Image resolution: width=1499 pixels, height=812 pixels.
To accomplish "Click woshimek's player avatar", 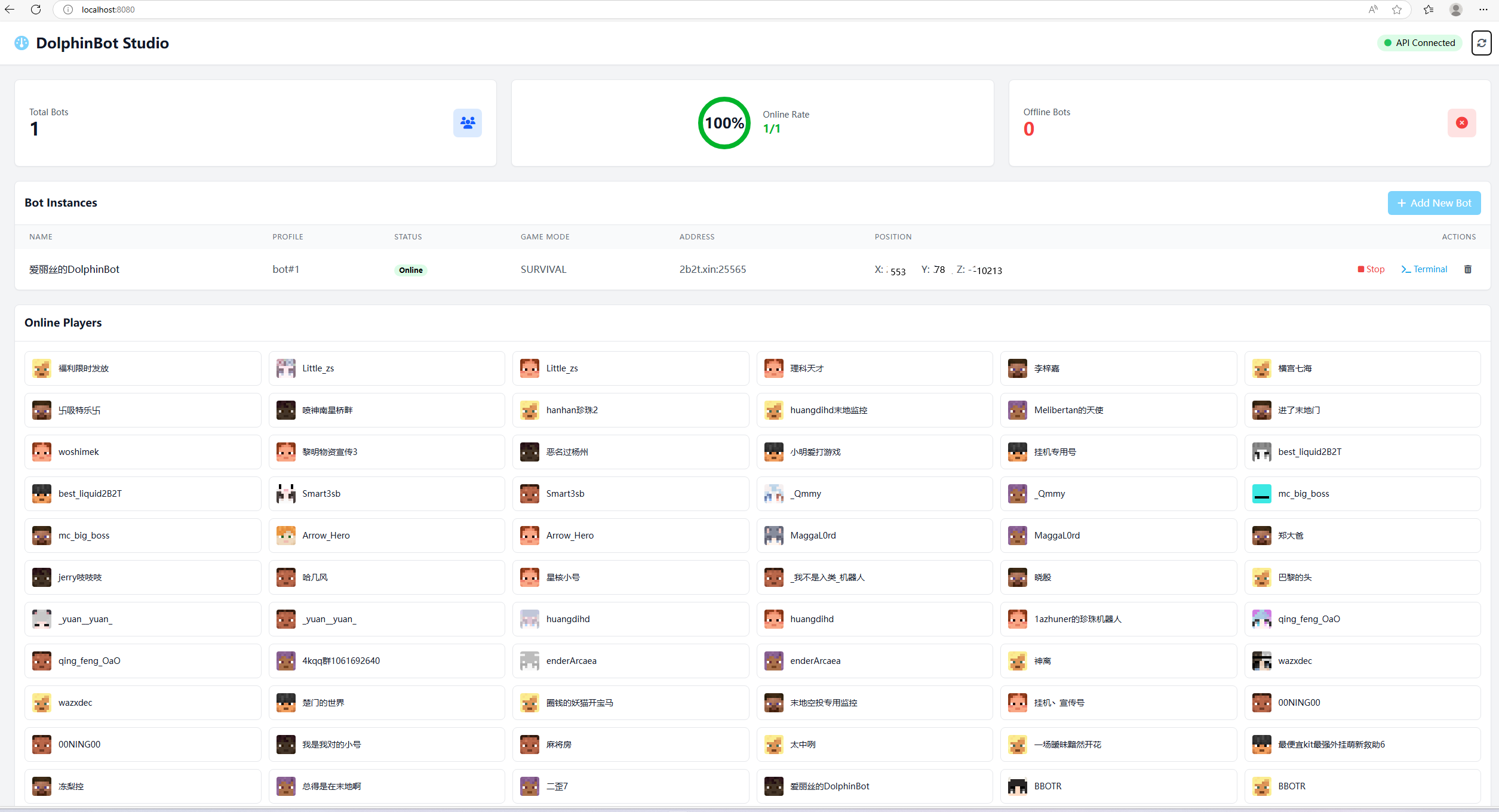I will [x=41, y=452].
